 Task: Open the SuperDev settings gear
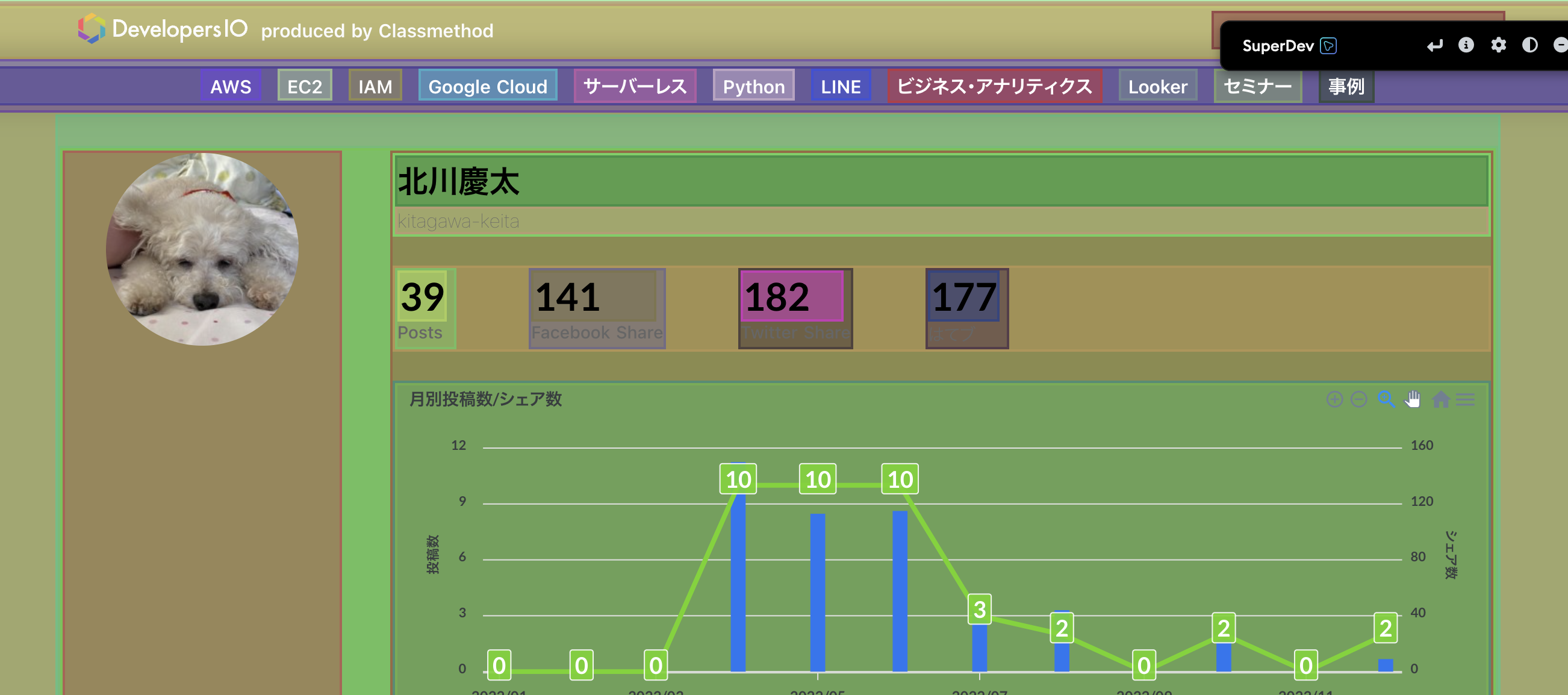1499,45
